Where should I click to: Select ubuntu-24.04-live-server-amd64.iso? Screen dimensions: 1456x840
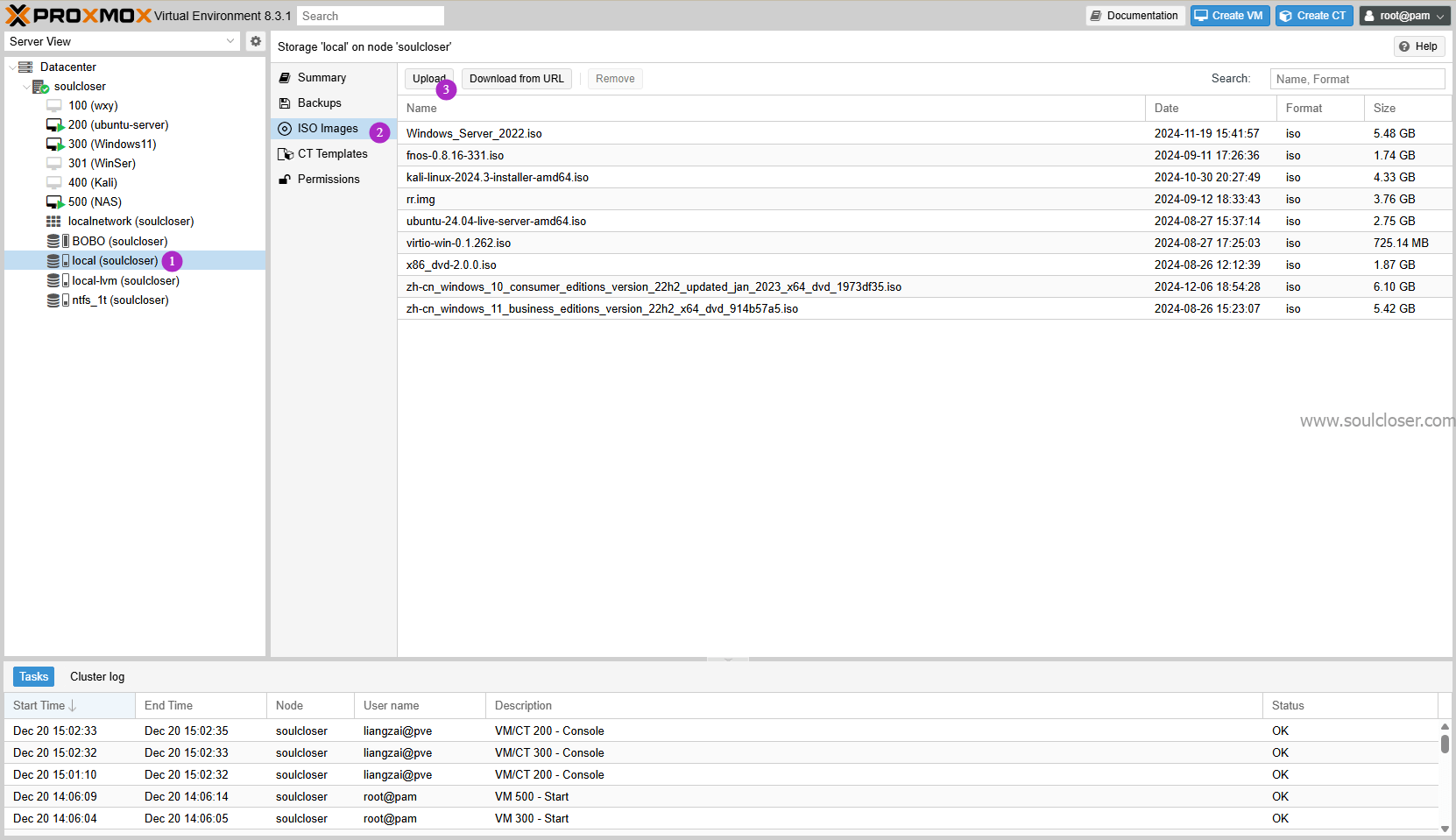pos(924,221)
